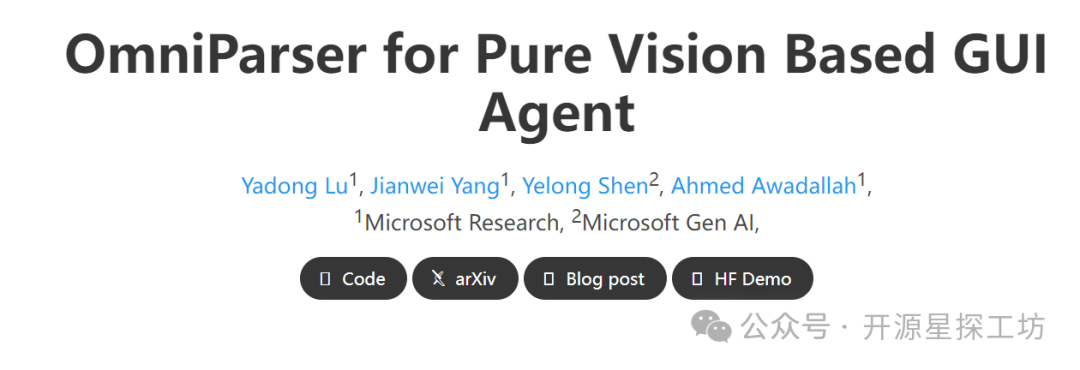
Task: Click the icon inside the Blog post button
Action: 549,279
